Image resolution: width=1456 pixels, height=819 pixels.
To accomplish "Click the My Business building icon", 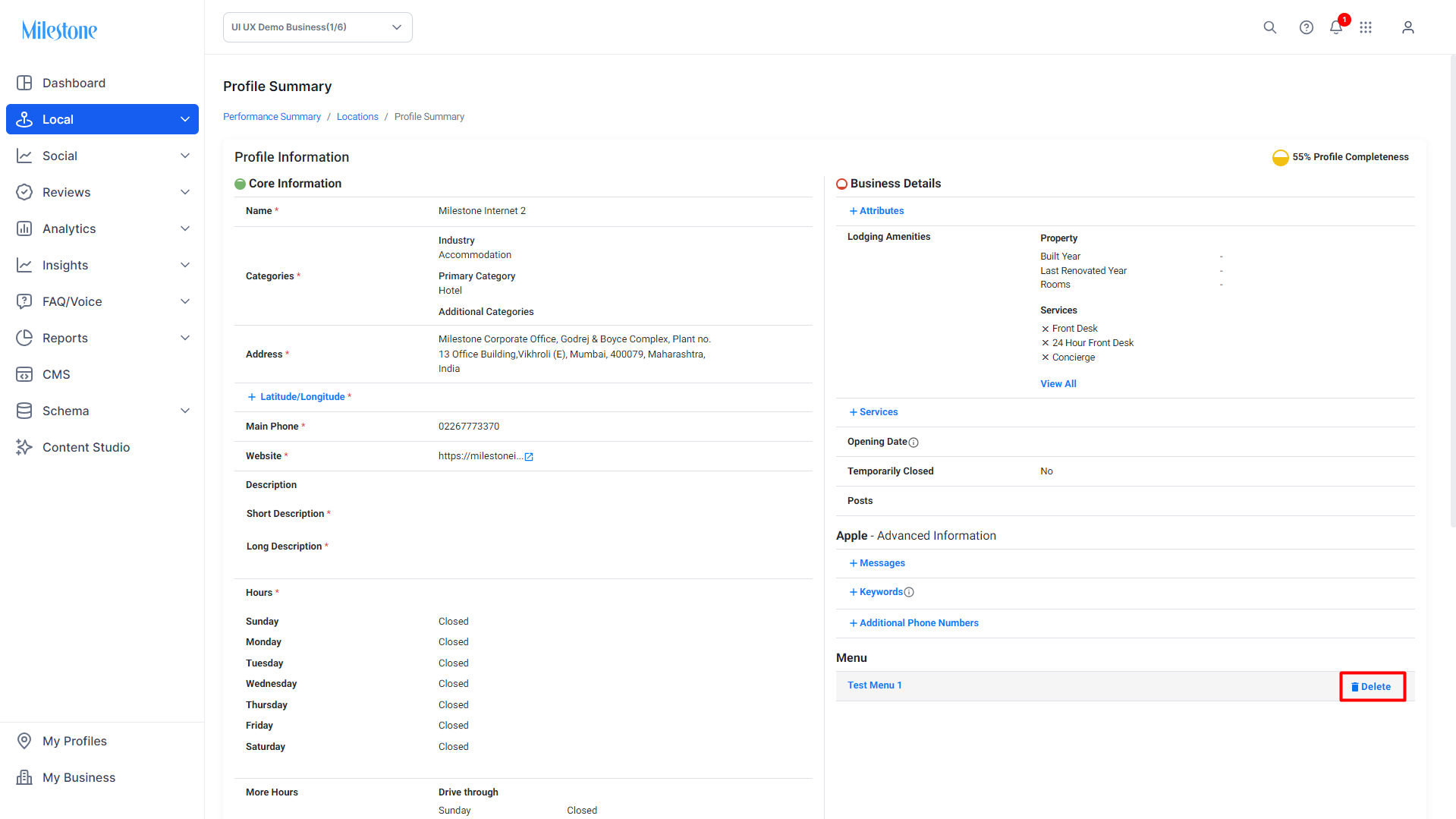I will point(24,777).
